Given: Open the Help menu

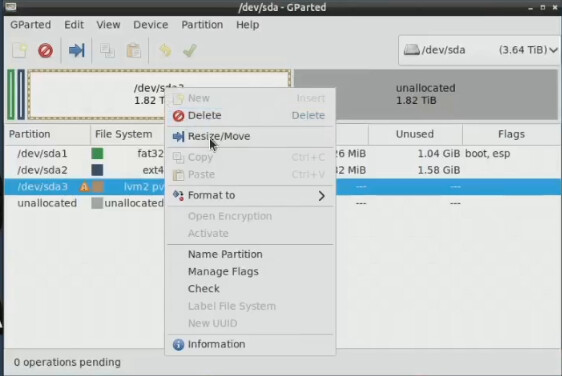Looking at the screenshot, I should 248,25.
